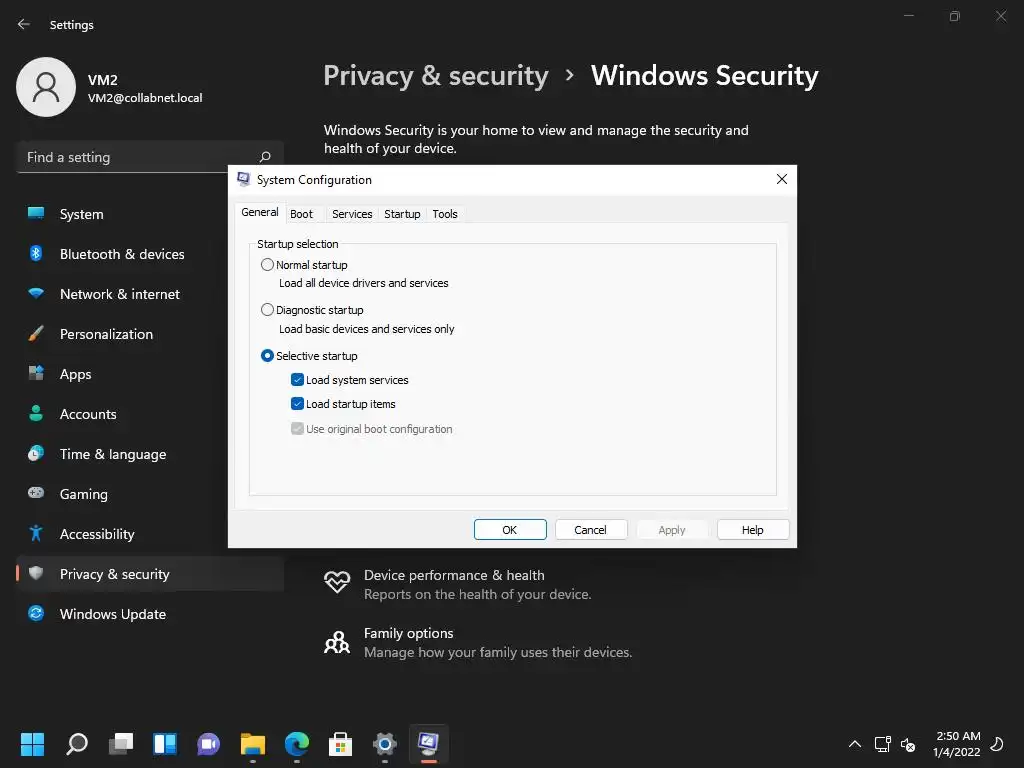Click Cancel in System Configuration
This screenshot has width=1024, height=768.
coord(591,530)
